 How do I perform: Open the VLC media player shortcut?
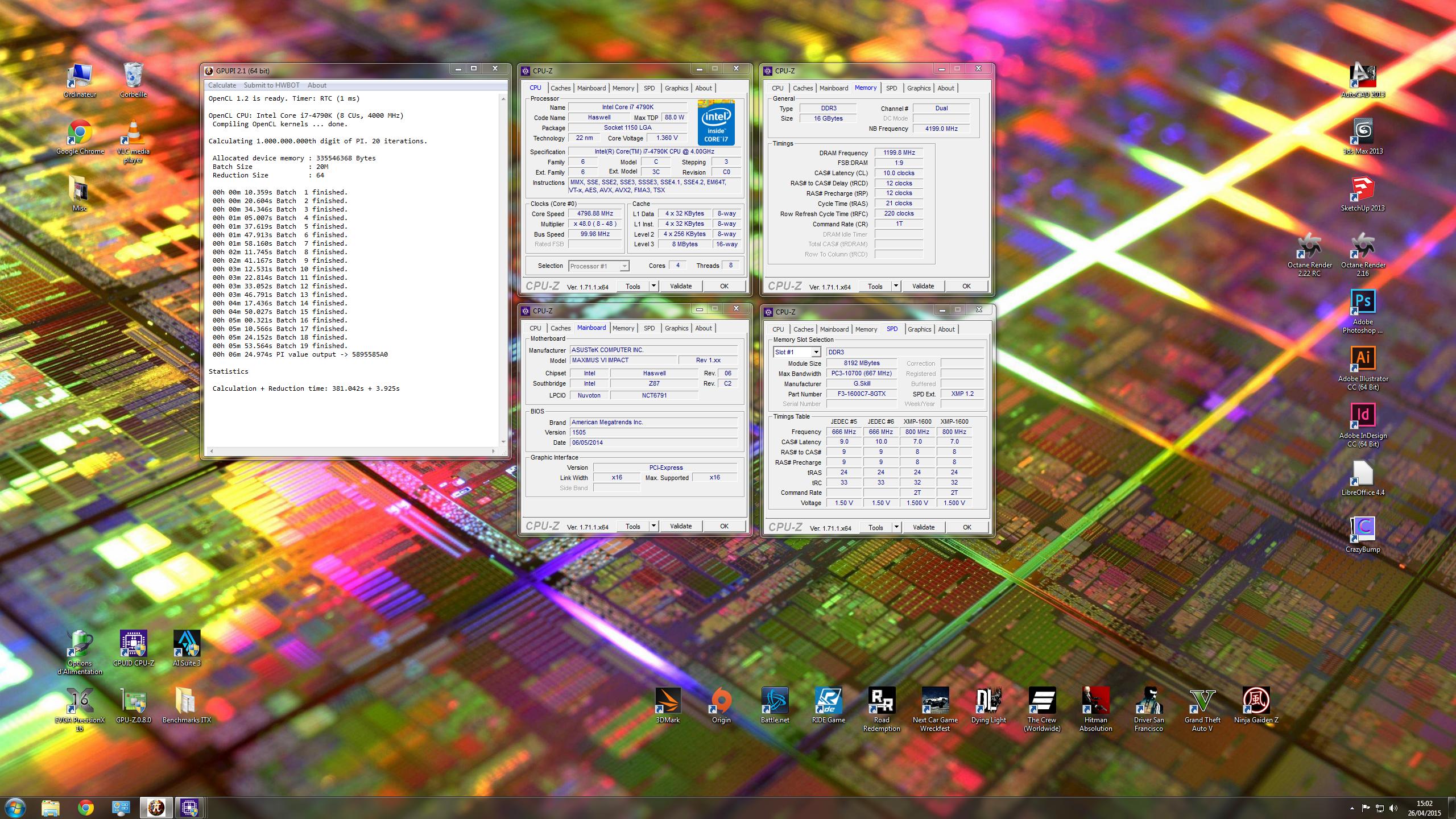pyautogui.click(x=133, y=142)
